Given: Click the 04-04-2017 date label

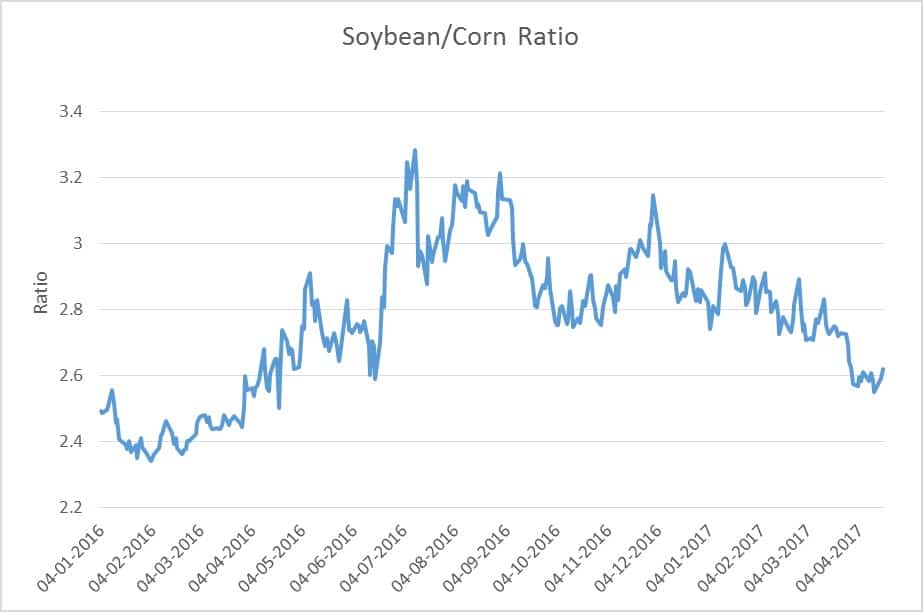Looking at the screenshot, I should (x=829, y=558).
